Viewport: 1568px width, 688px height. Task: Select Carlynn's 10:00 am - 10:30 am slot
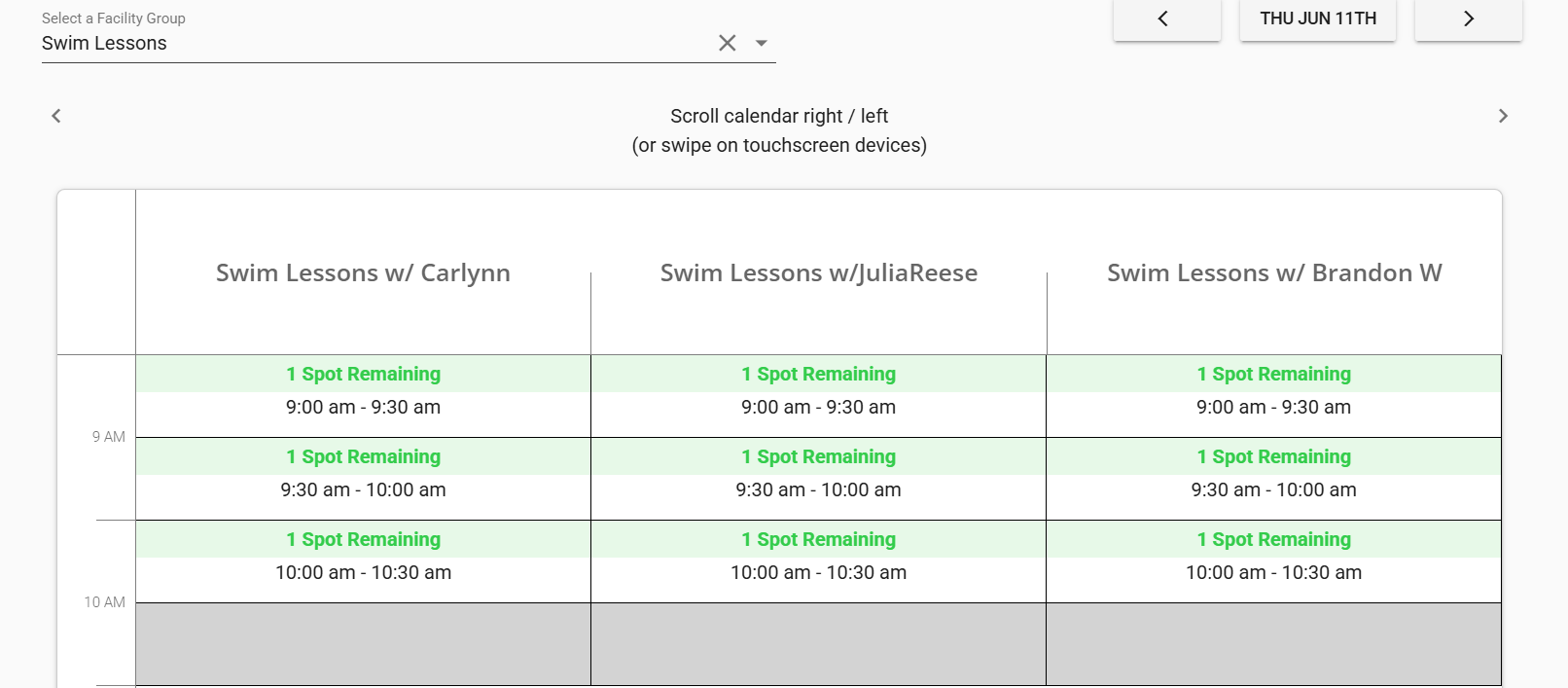[363, 561]
